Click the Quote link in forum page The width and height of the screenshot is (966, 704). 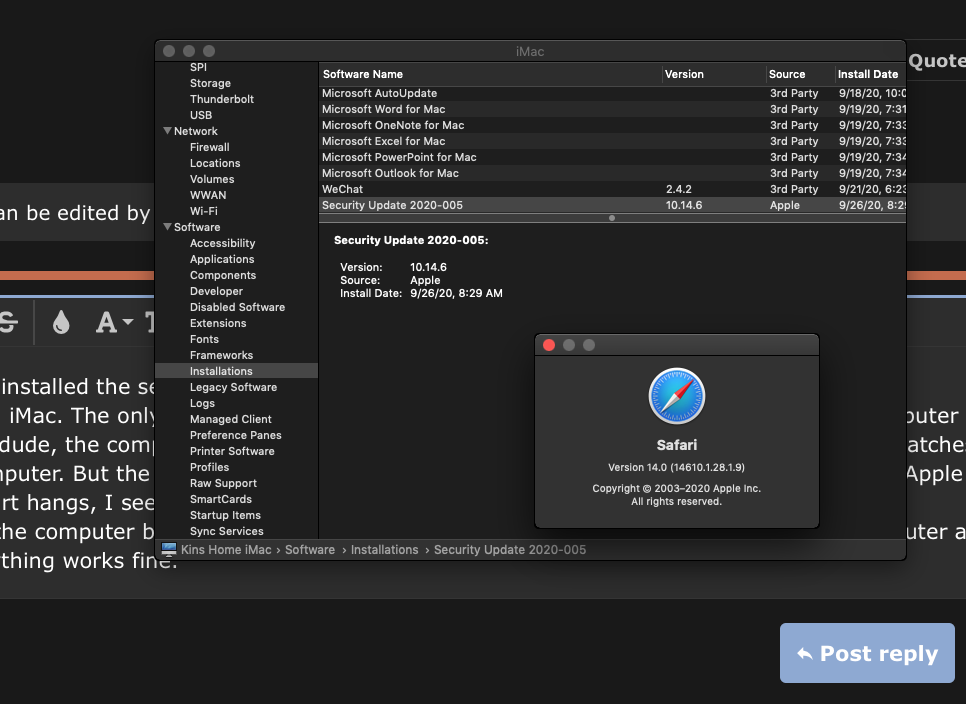coord(937,60)
